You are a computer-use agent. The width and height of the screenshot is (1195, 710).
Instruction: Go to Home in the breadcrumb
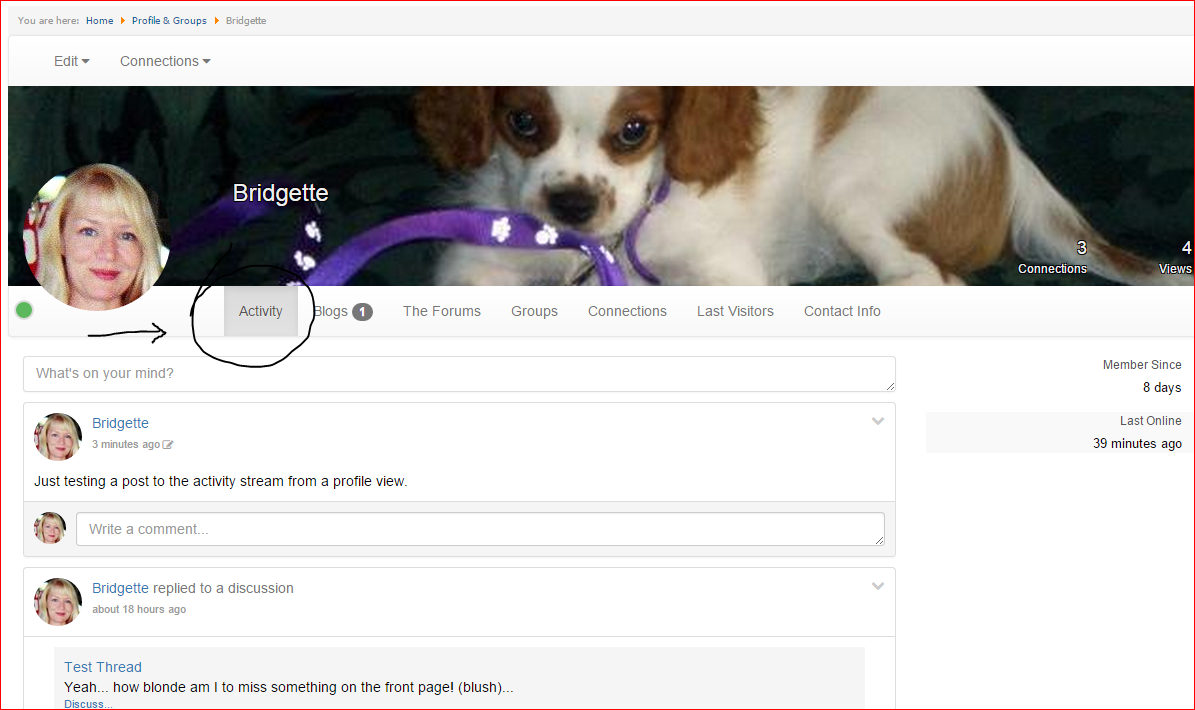[x=100, y=21]
